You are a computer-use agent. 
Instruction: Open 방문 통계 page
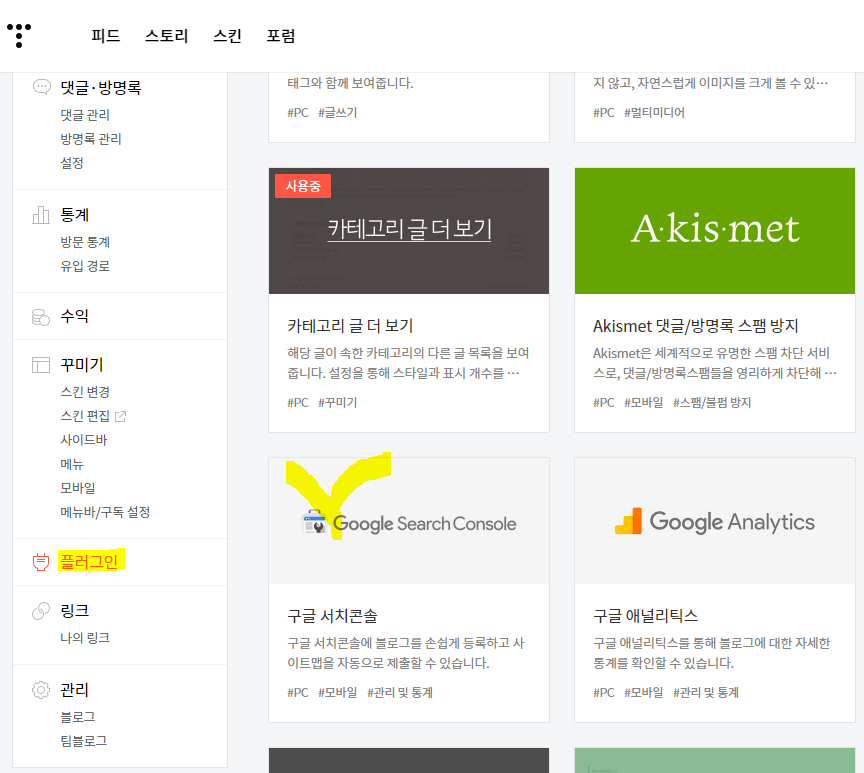point(85,242)
